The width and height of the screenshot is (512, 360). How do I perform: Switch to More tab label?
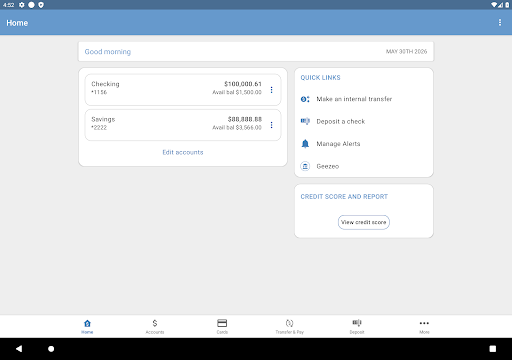424,332
